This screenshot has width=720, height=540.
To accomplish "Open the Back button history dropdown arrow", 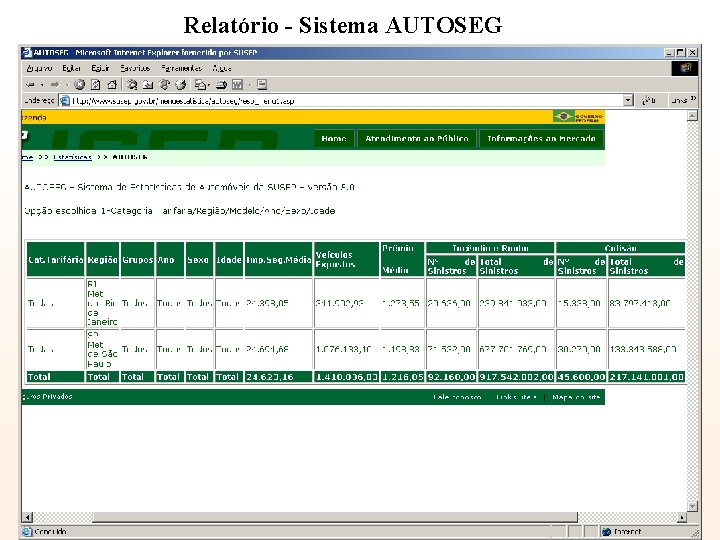I will 42,85.
